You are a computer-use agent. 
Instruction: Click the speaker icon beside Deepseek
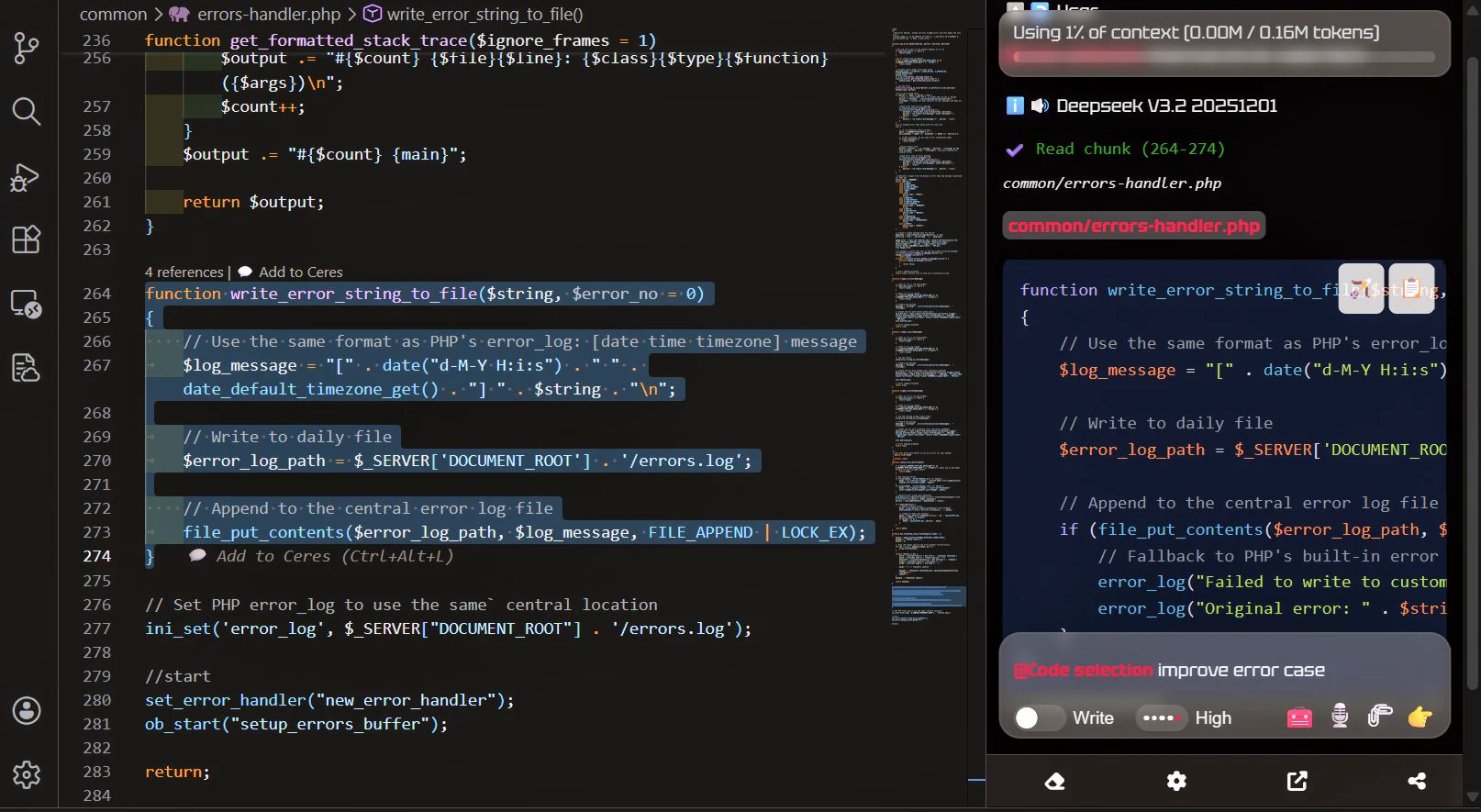click(x=1040, y=106)
